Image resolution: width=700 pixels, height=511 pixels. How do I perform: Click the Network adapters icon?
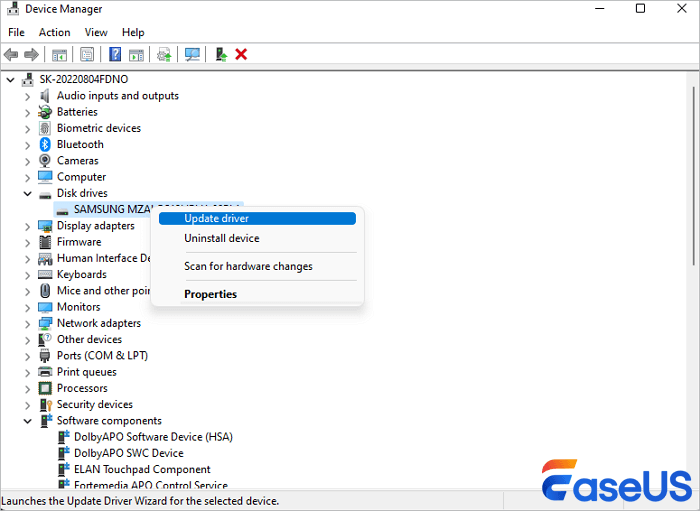[x=45, y=323]
